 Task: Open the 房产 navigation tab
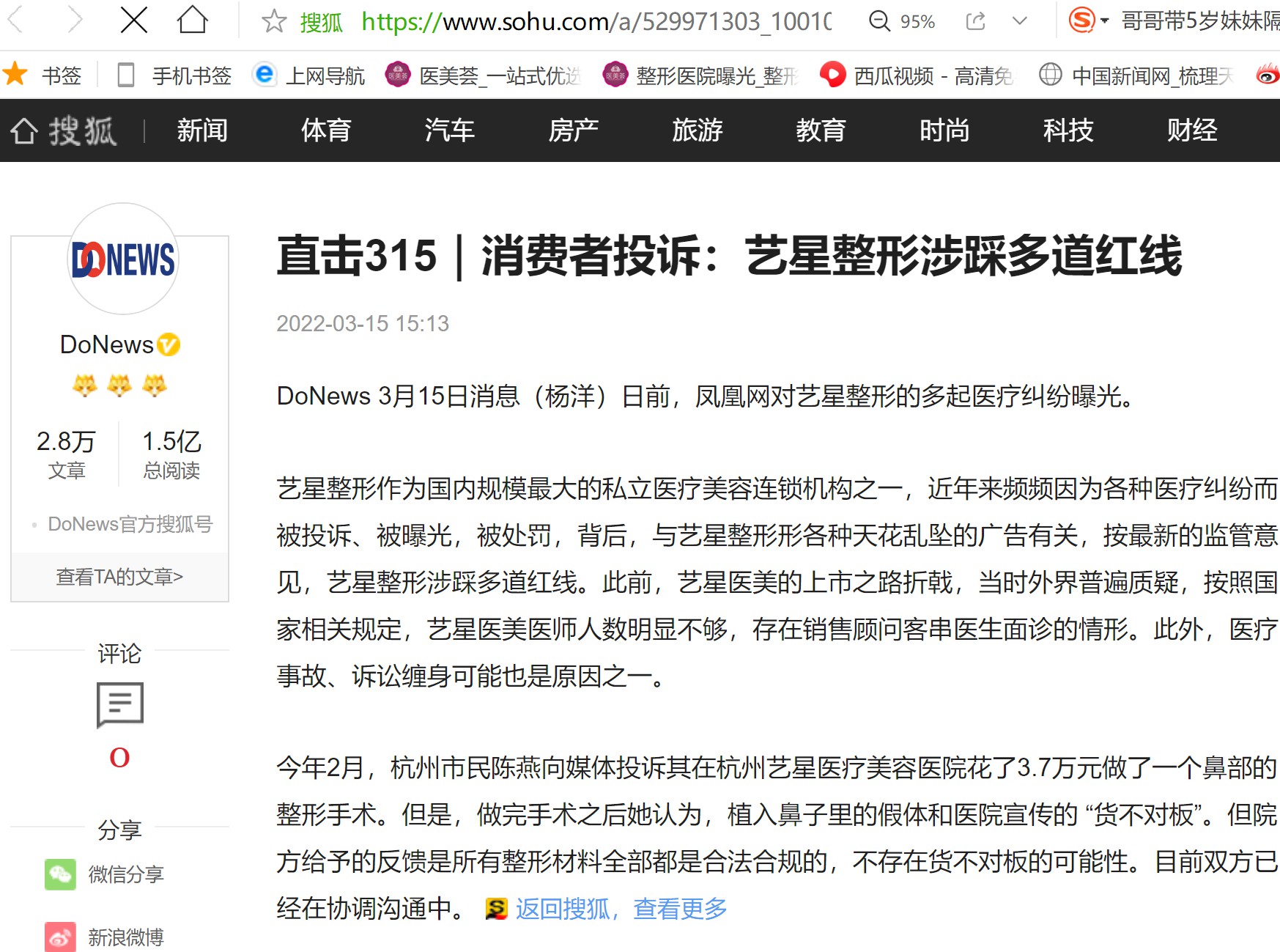point(574,130)
